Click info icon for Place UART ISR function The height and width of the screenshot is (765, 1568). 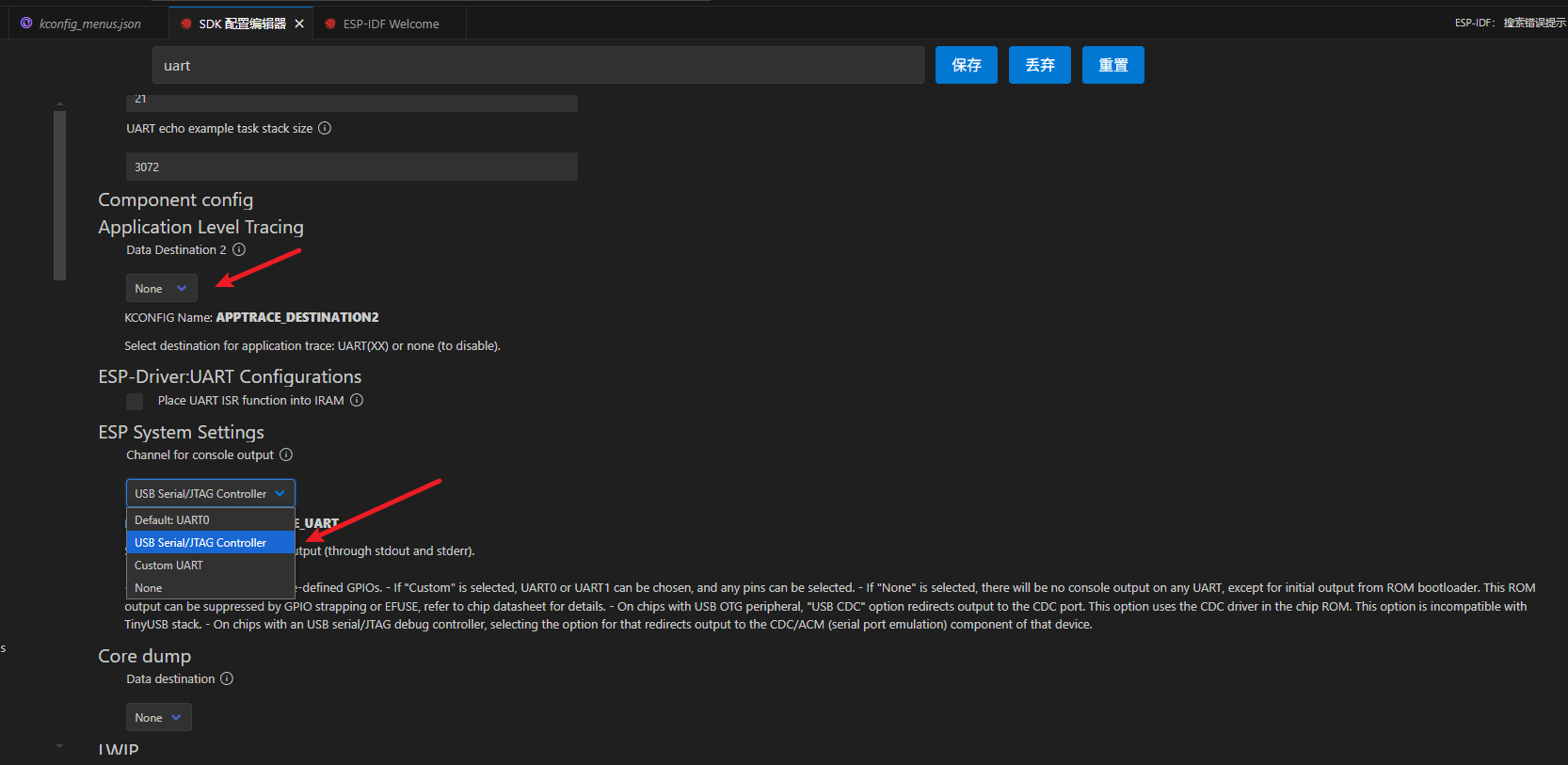coord(357,400)
